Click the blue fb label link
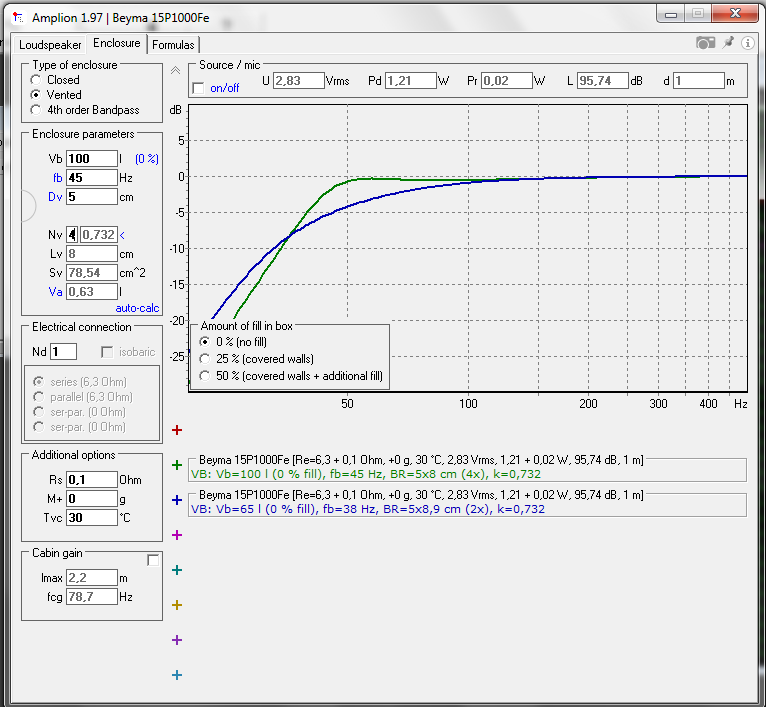This screenshot has height=707, width=766. pyautogui.click(x=58, y=178)
